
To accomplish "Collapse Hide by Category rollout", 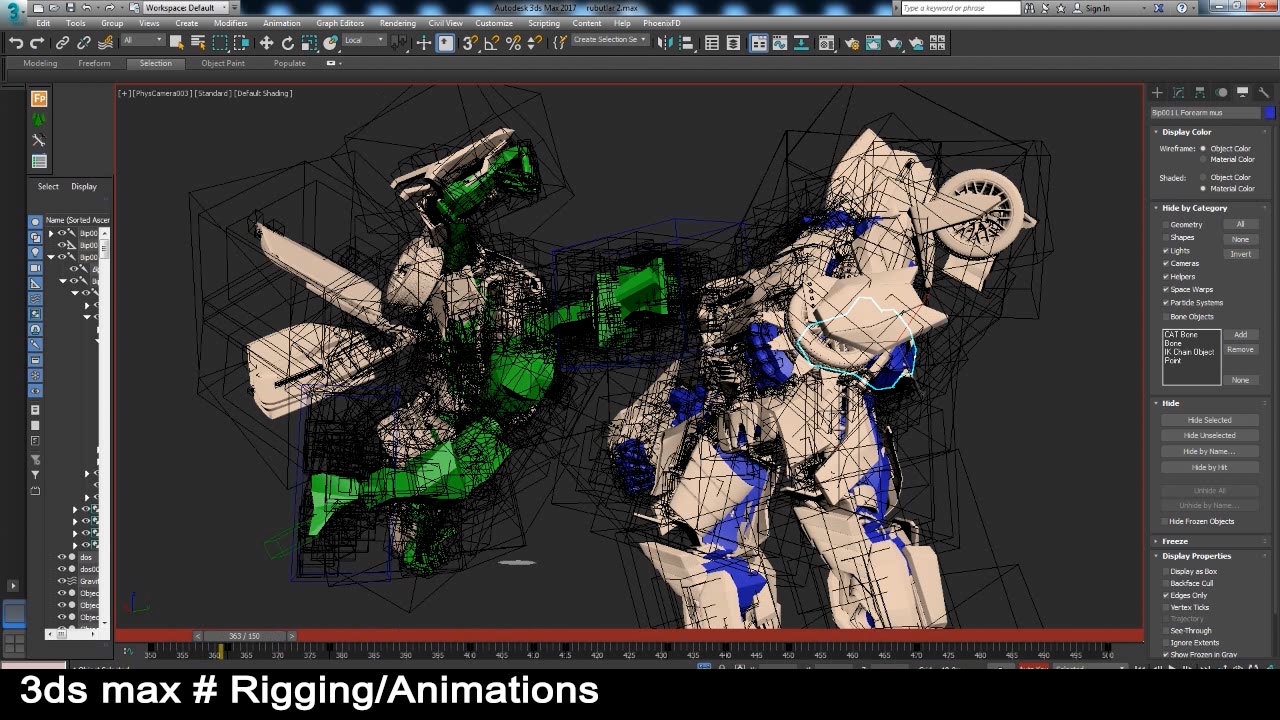I will (x=1194, y=208).
